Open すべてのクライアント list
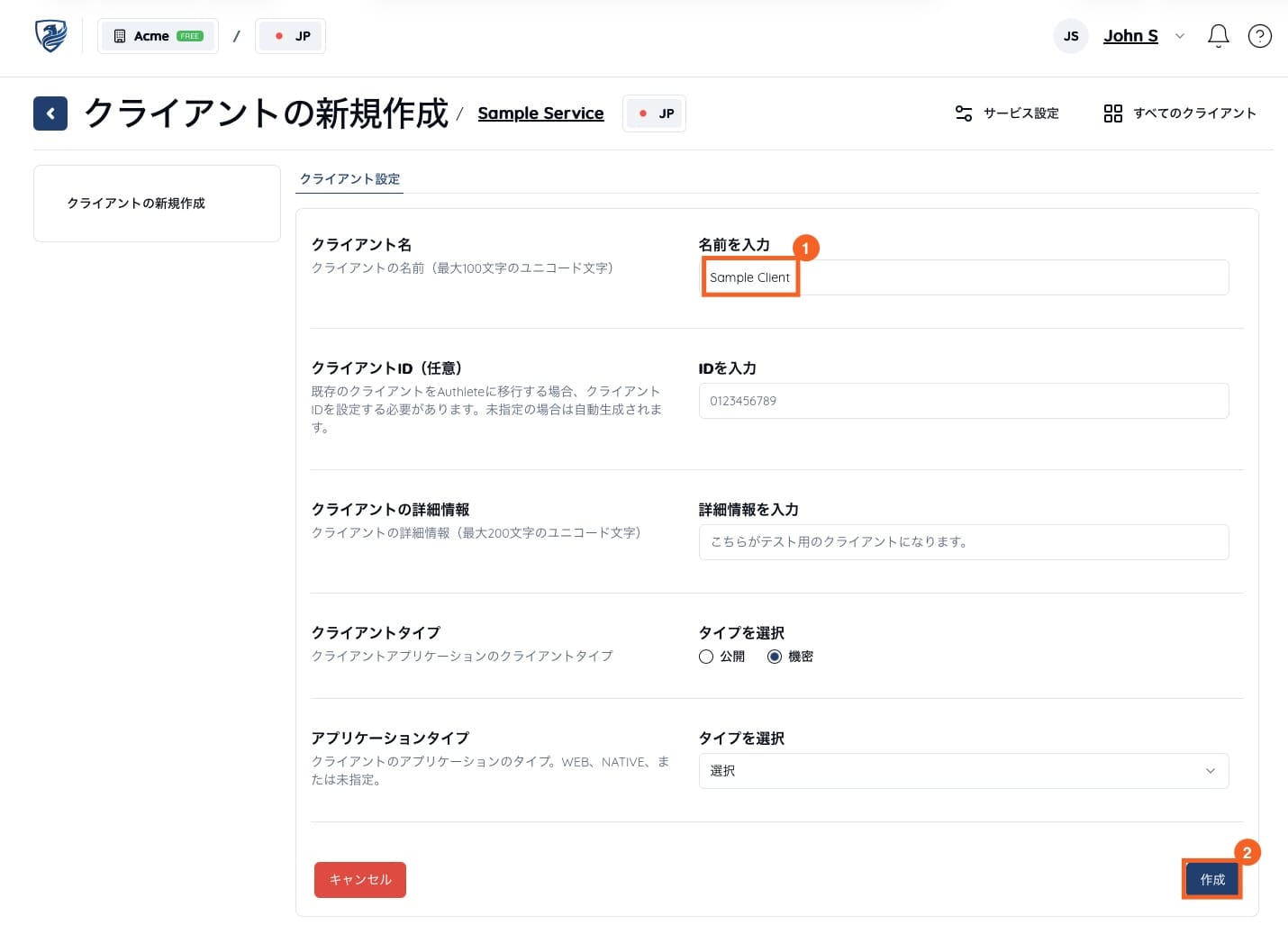Viewport: 1288px width, 952px height. point(1180,113)
